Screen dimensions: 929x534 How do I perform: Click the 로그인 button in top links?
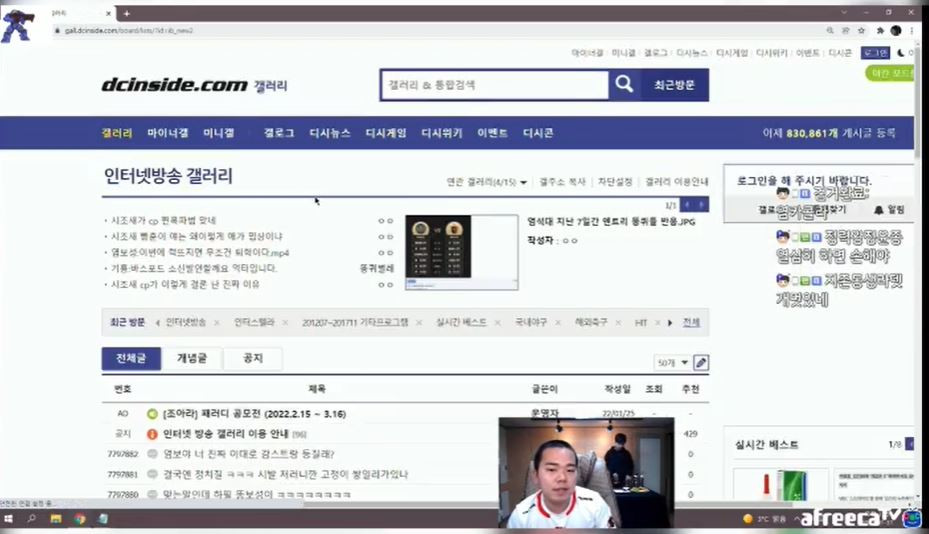(875, 53)
